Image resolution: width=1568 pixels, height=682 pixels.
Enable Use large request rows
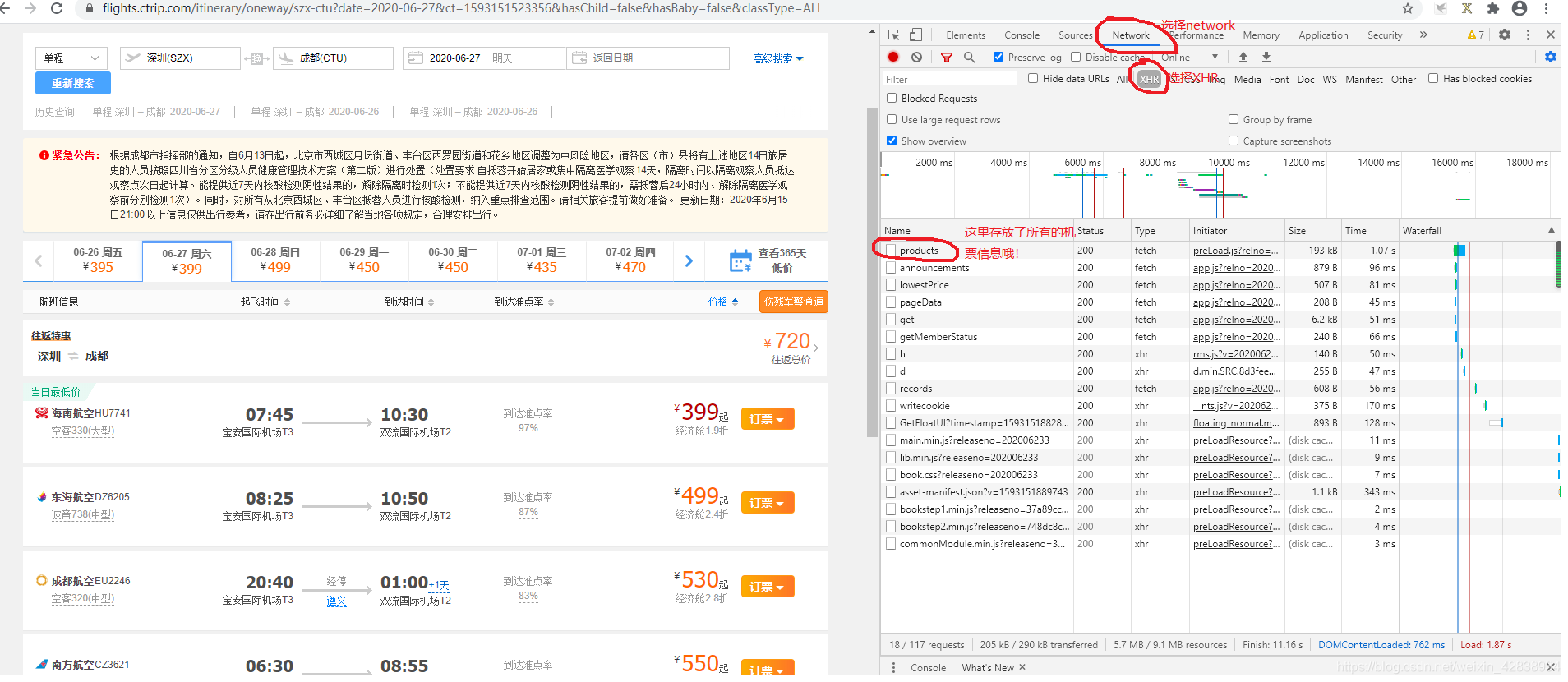click(892, 119)
